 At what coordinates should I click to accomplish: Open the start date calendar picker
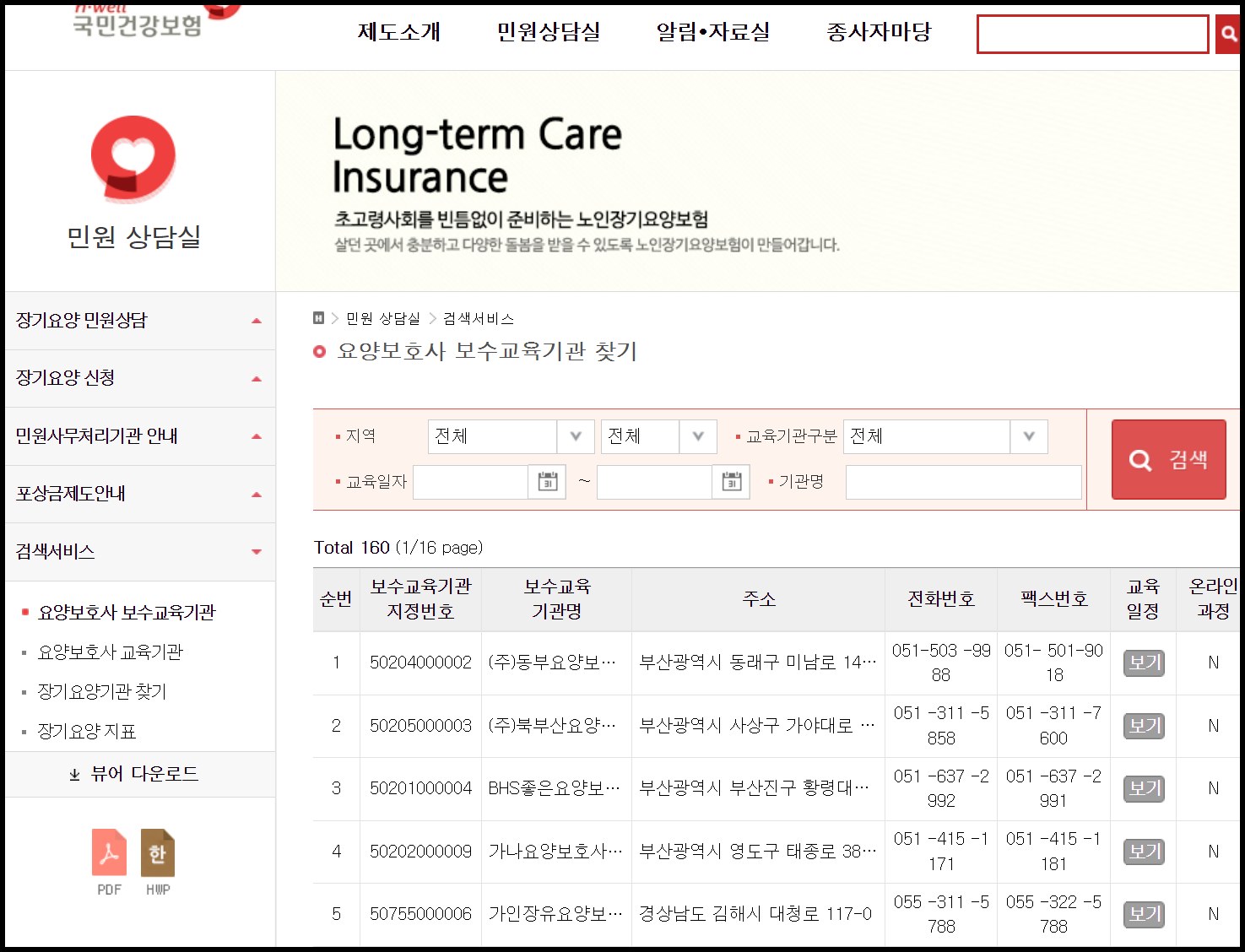click(x=548, y=482)
